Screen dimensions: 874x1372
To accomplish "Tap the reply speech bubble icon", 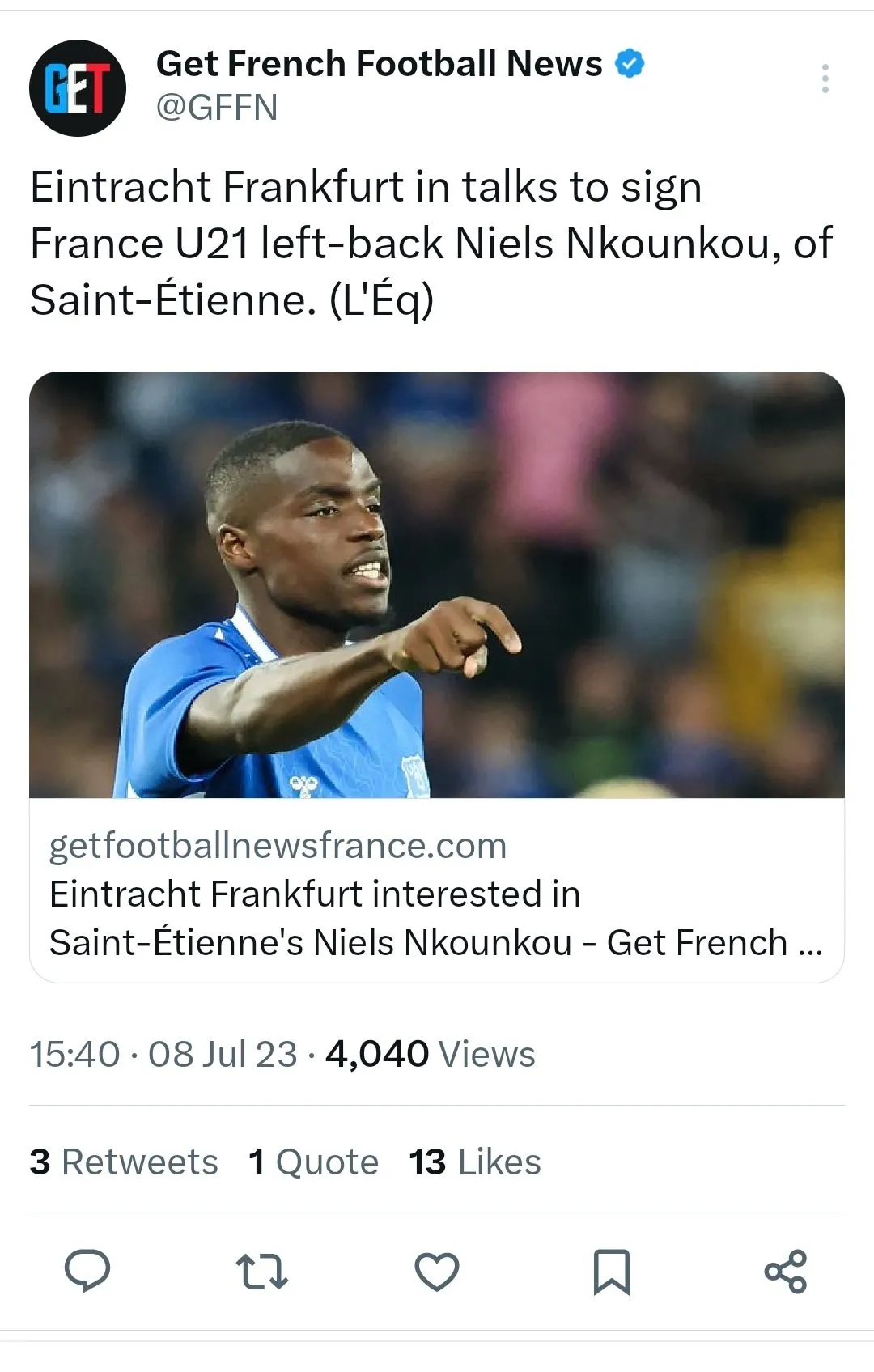I will coord(87,1270).
